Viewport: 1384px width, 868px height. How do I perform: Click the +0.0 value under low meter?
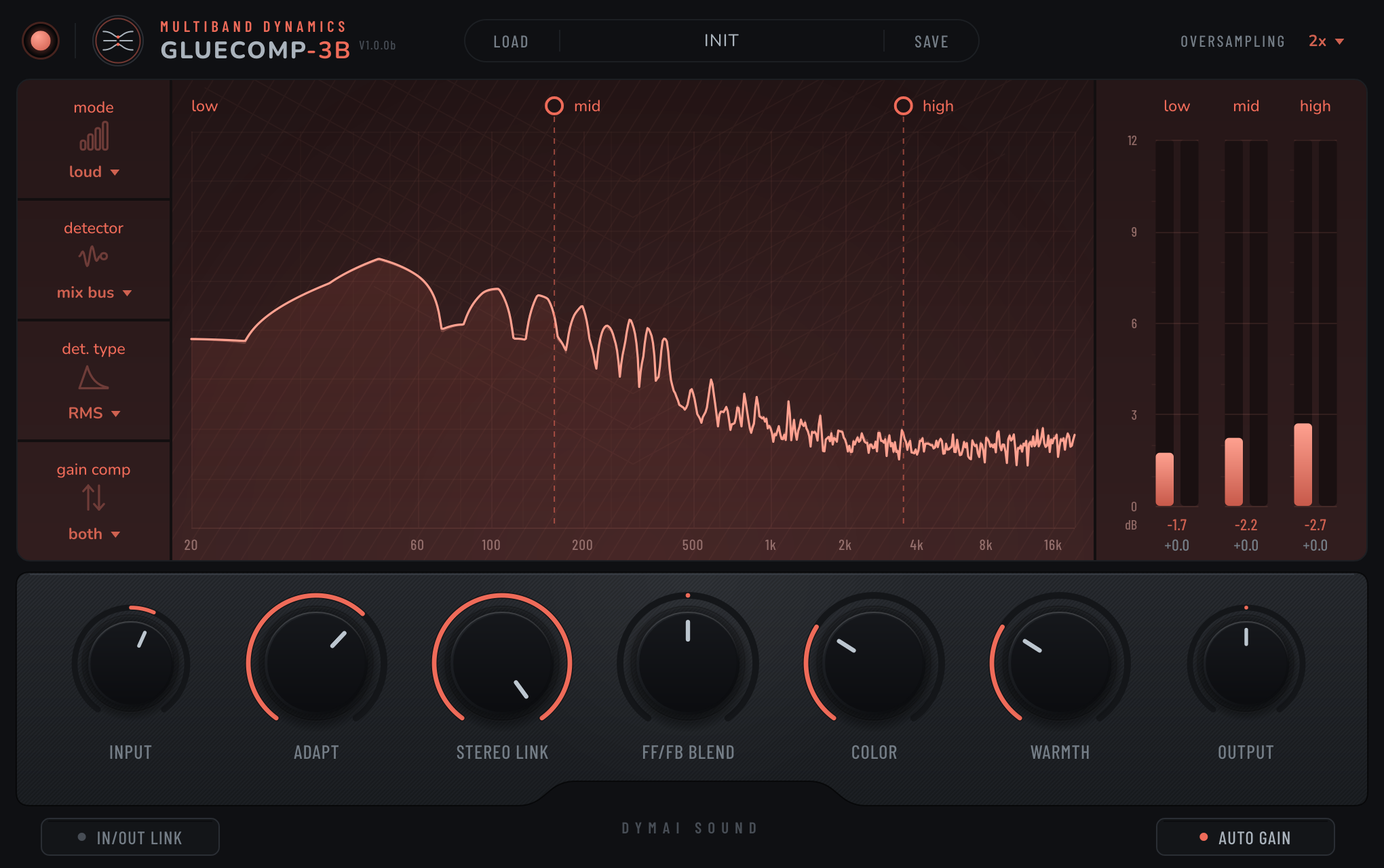click(1176, 545)
